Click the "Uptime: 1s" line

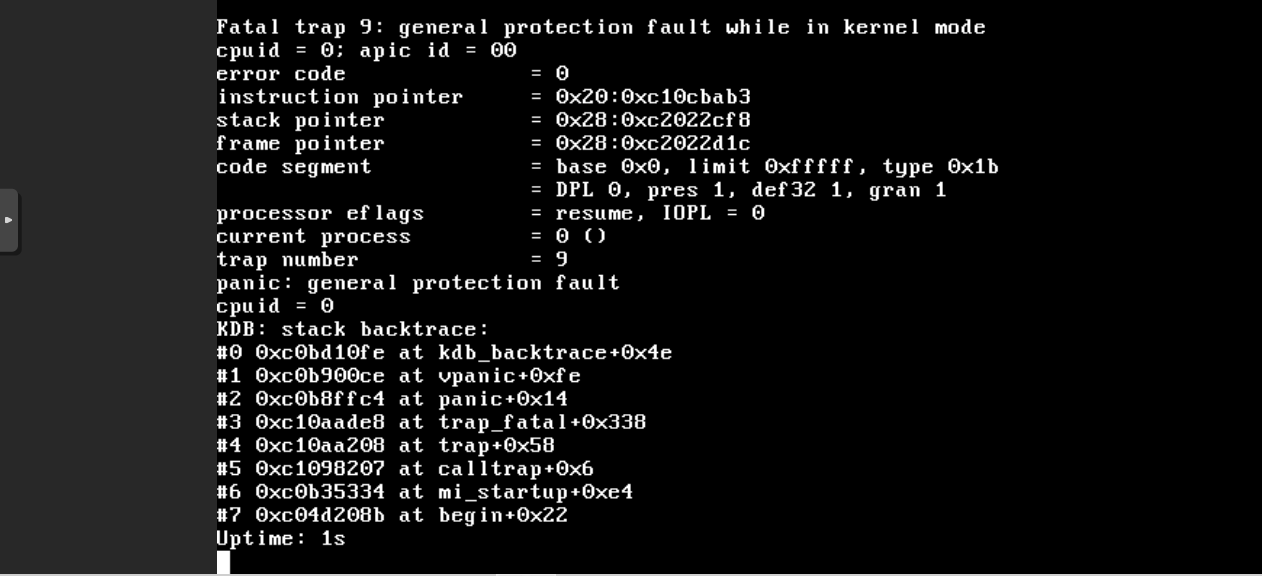pyautogui.click(x=281, y=538)
